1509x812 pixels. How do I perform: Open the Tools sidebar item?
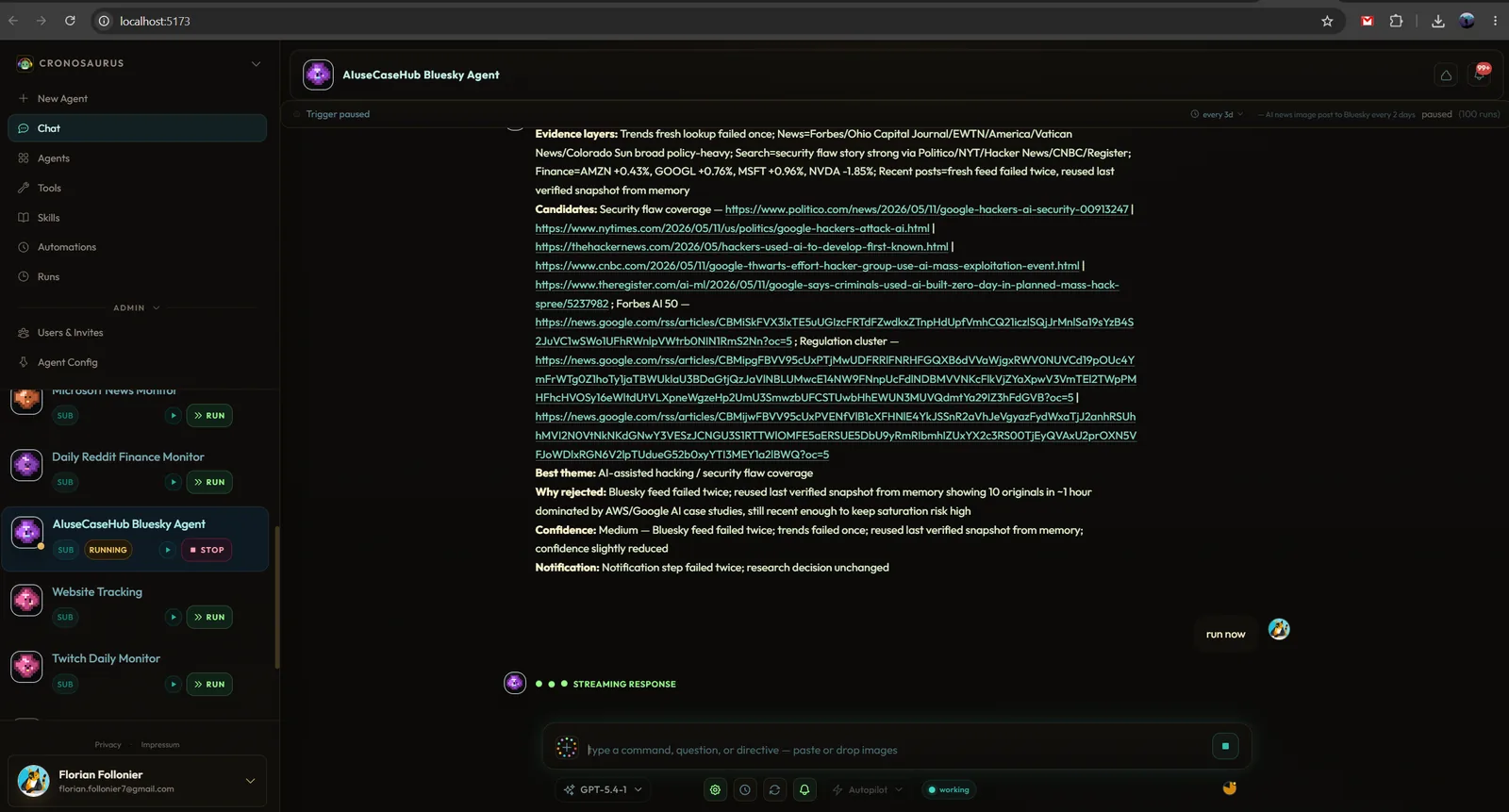click(137, 188)
